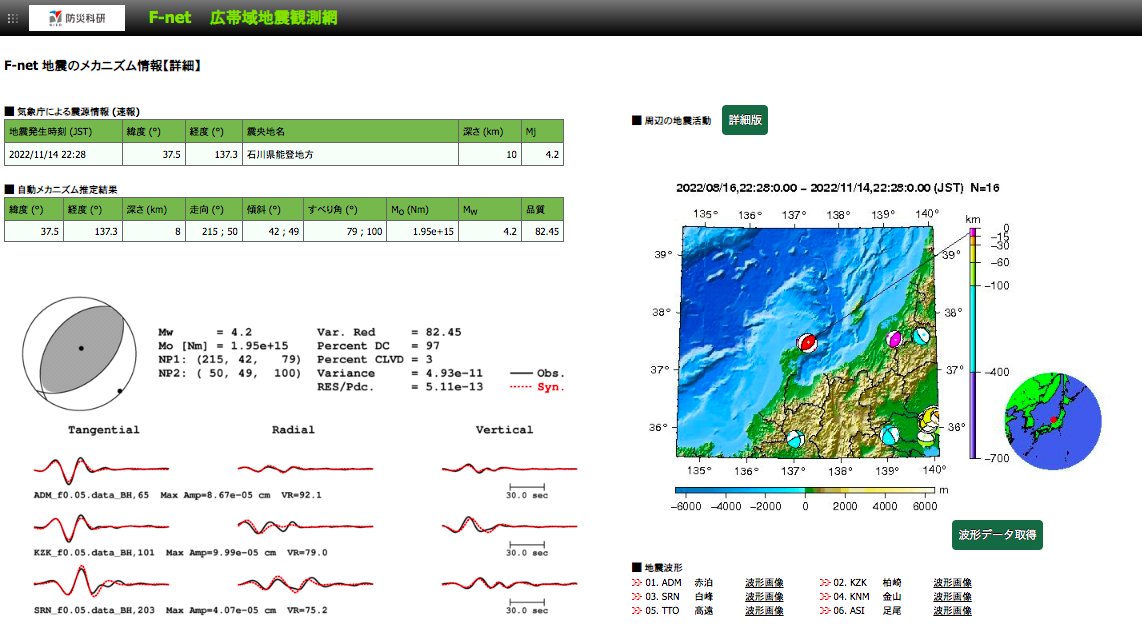1142x641 pixels.
Task: Click the Mj column header
Action: tap(542, 132)
